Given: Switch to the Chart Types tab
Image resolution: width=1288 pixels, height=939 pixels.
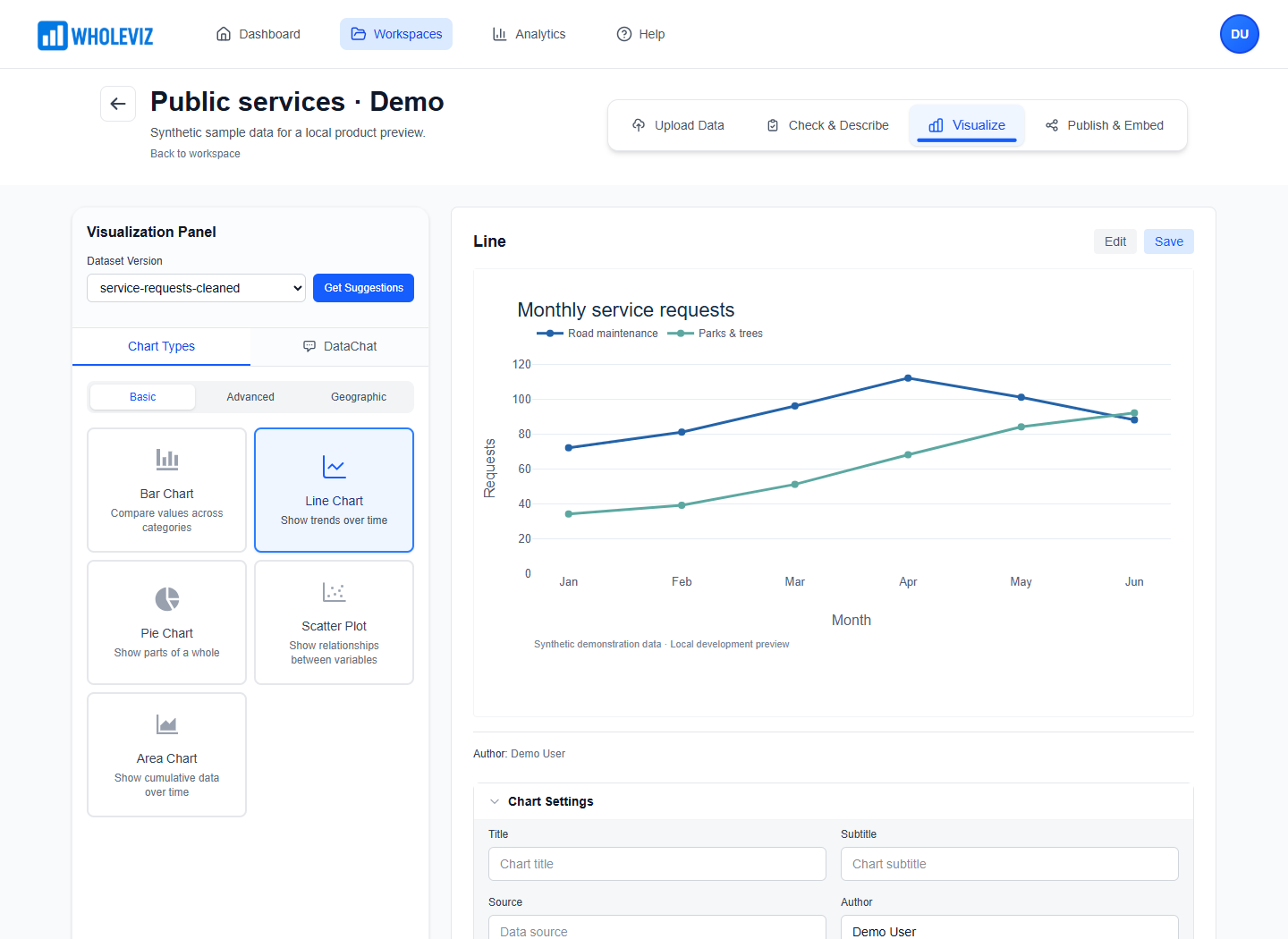Looking at the screenshot, I should [161, 346].
